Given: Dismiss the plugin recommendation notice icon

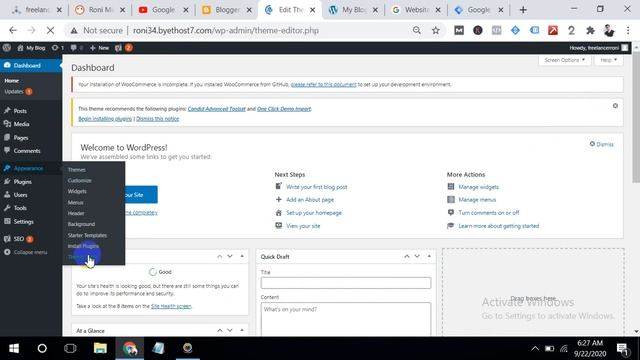Looking at the screenshot, I should 615,106.
